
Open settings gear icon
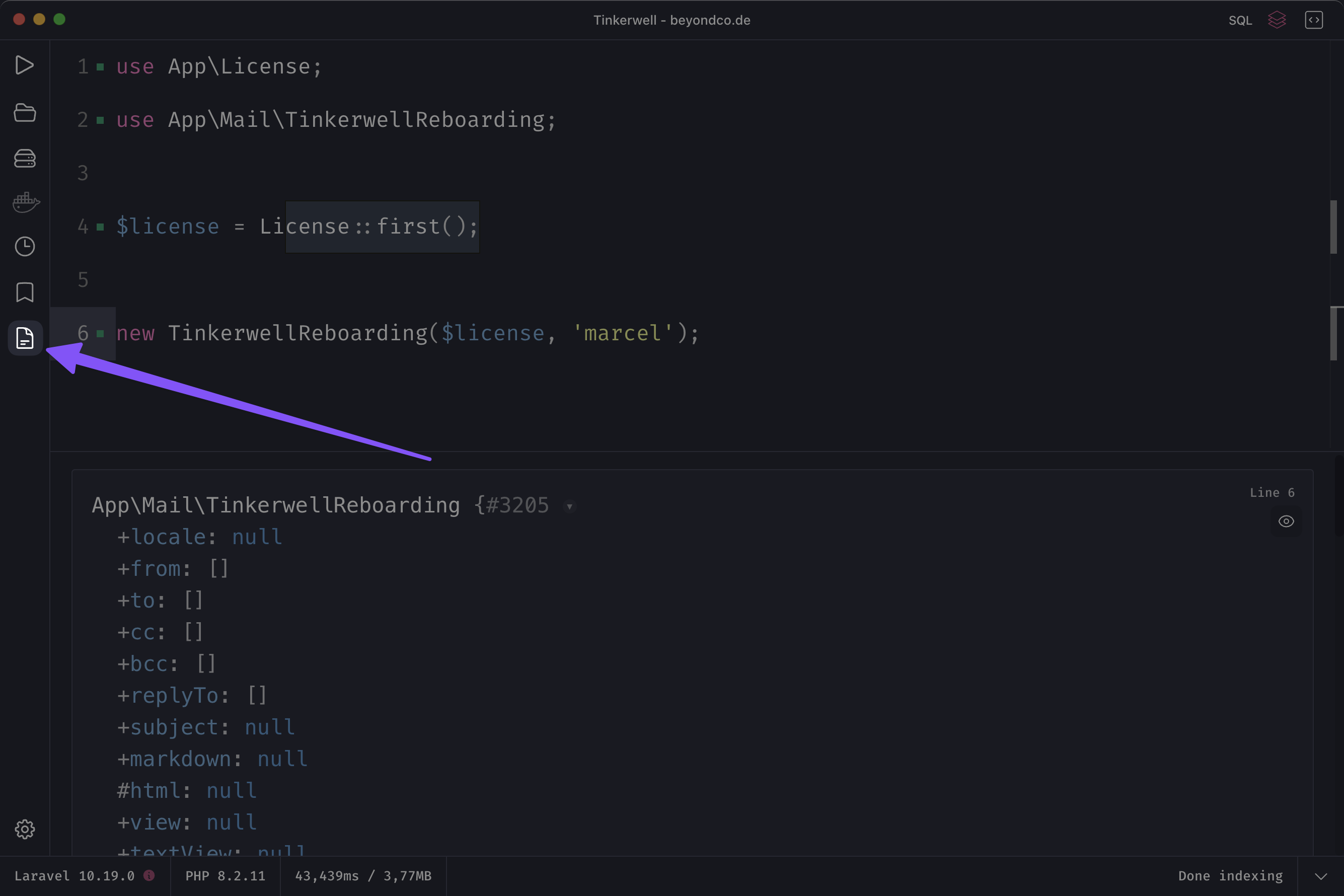pos(25,829)
